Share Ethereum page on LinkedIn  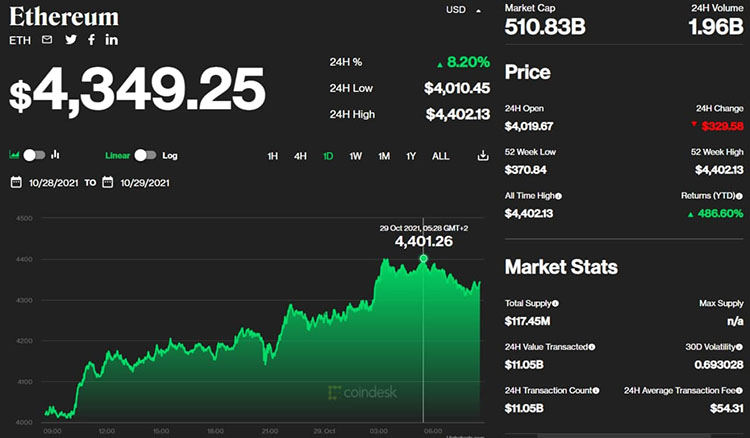pyautogui.click(x=111, y=40)
